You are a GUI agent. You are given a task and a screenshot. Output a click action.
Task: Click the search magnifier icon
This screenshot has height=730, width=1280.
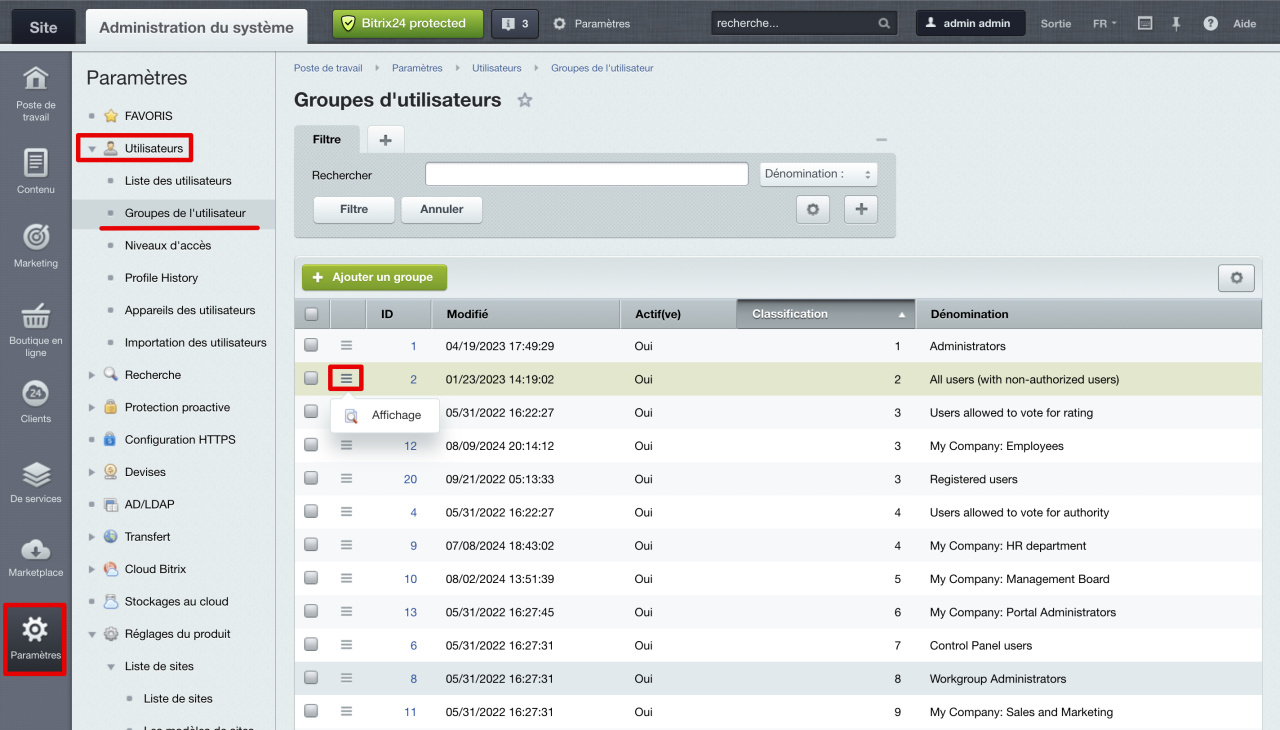coord(884,23)
